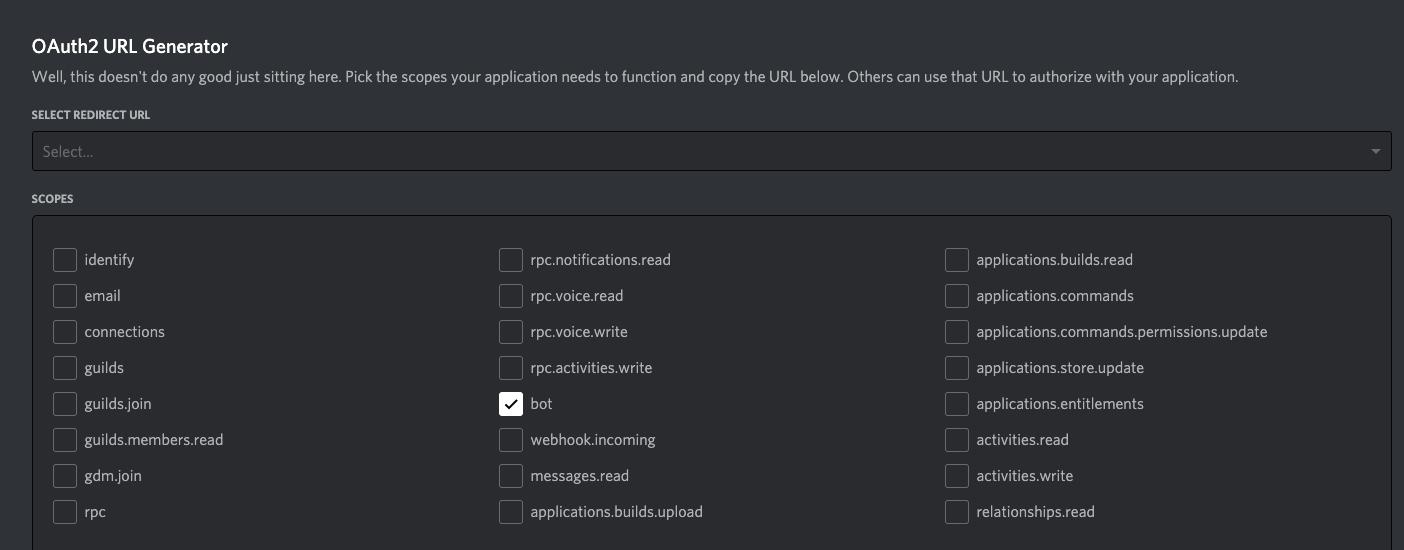Enable applications.builds.read scope

[x=957, y=260]
